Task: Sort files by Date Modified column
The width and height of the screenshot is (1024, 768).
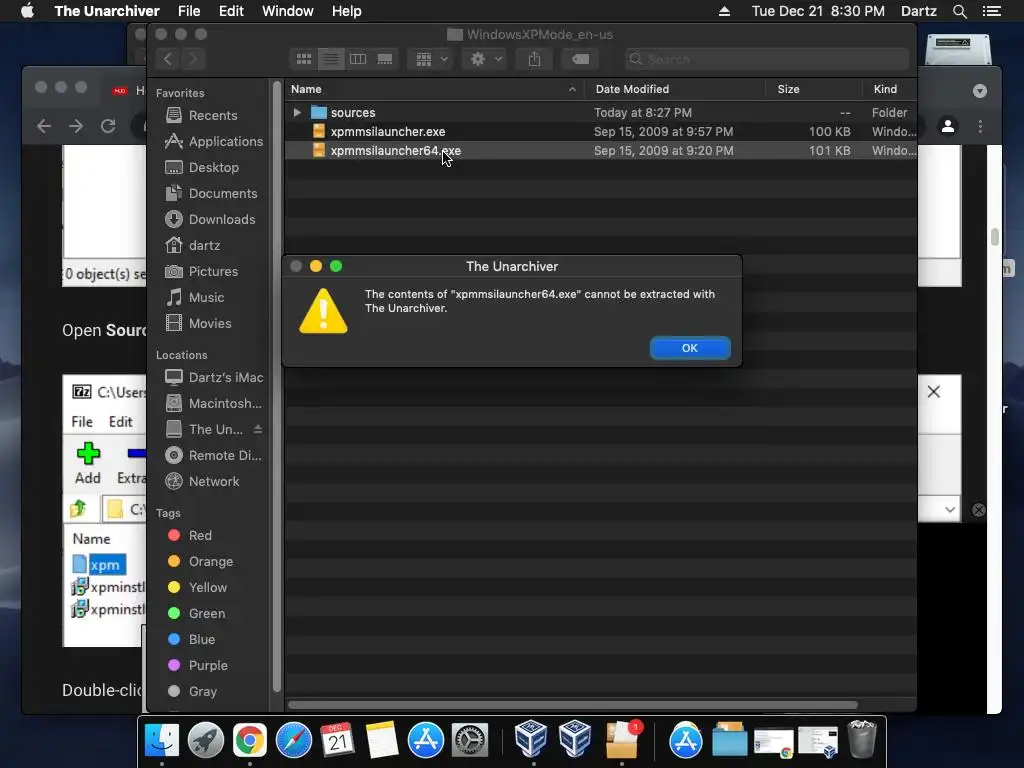Action: pyautogui.click(x=675, y=89)
